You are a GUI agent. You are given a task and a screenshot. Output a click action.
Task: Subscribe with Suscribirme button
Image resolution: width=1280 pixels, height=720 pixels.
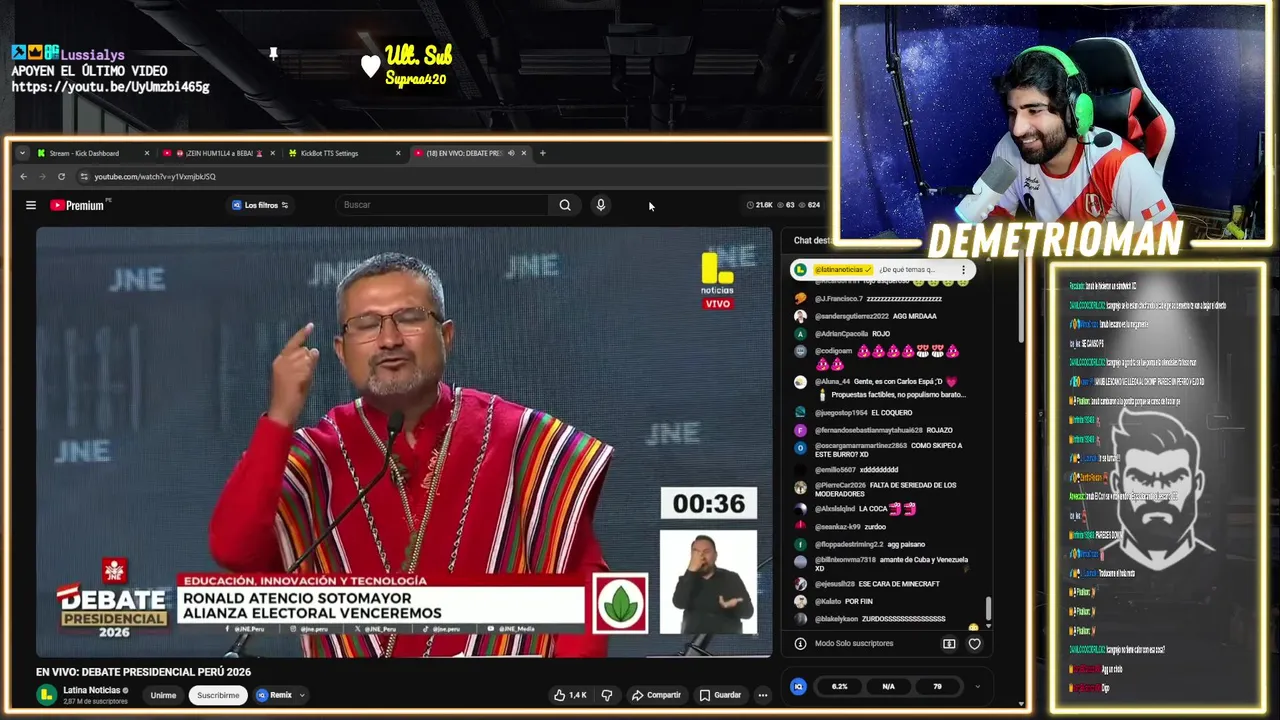[x=218, y=695]
